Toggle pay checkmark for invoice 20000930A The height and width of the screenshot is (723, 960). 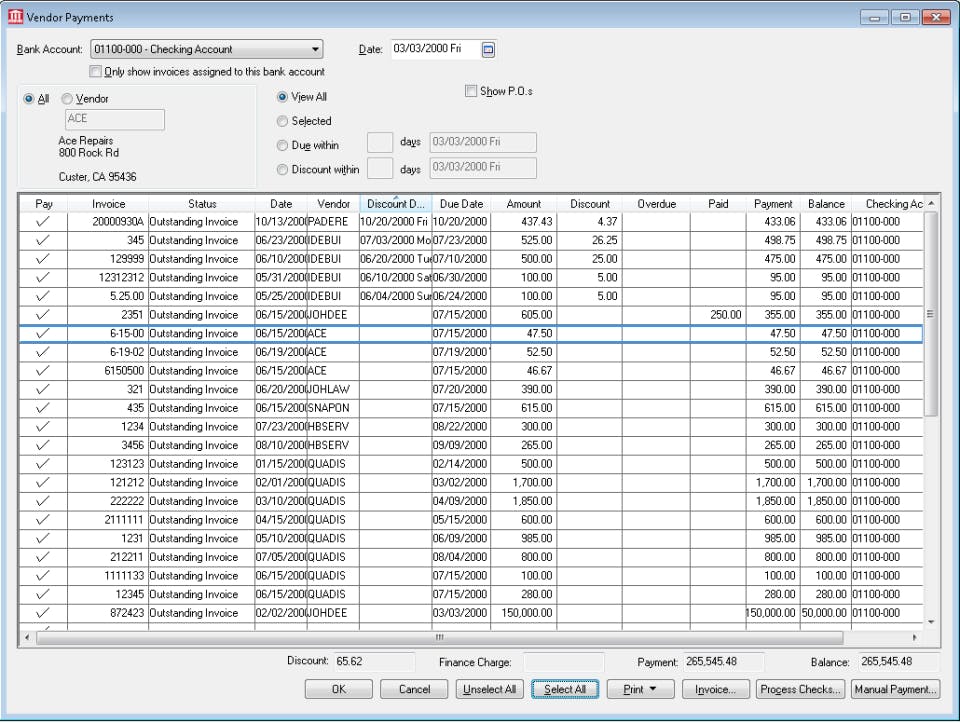(x=43, y=222)
